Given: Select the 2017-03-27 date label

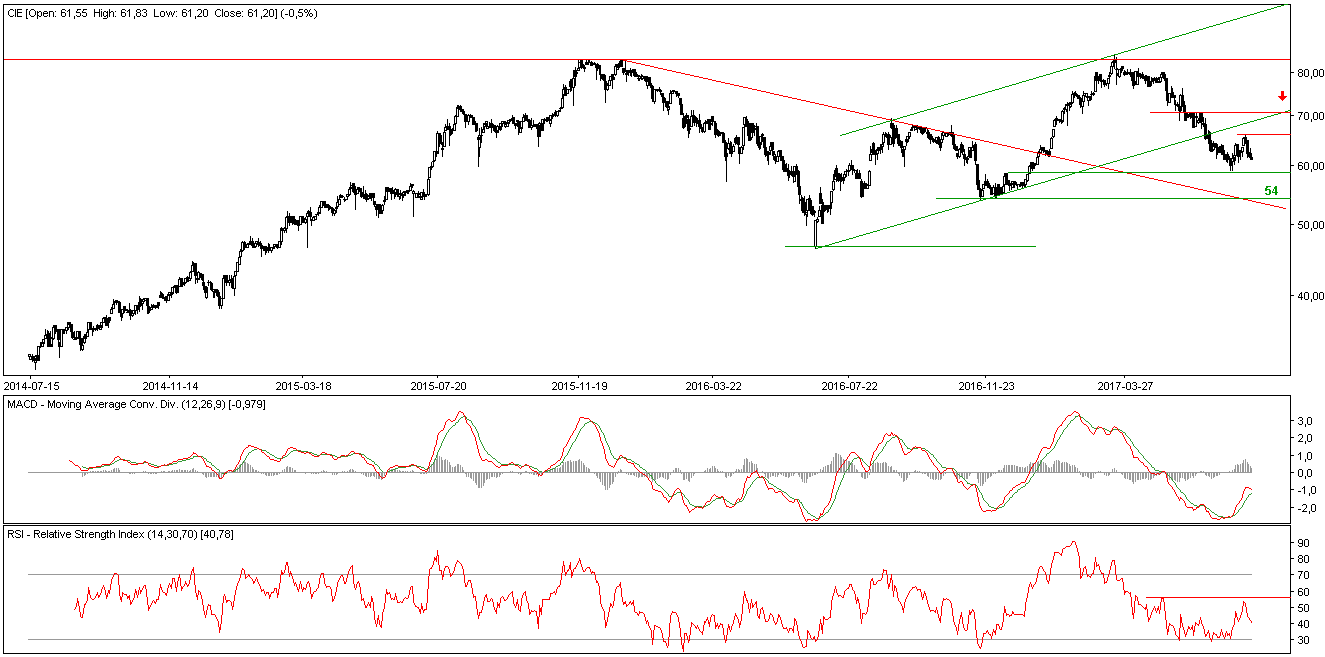Looking at the screenshot, I should click(1126, 385).
